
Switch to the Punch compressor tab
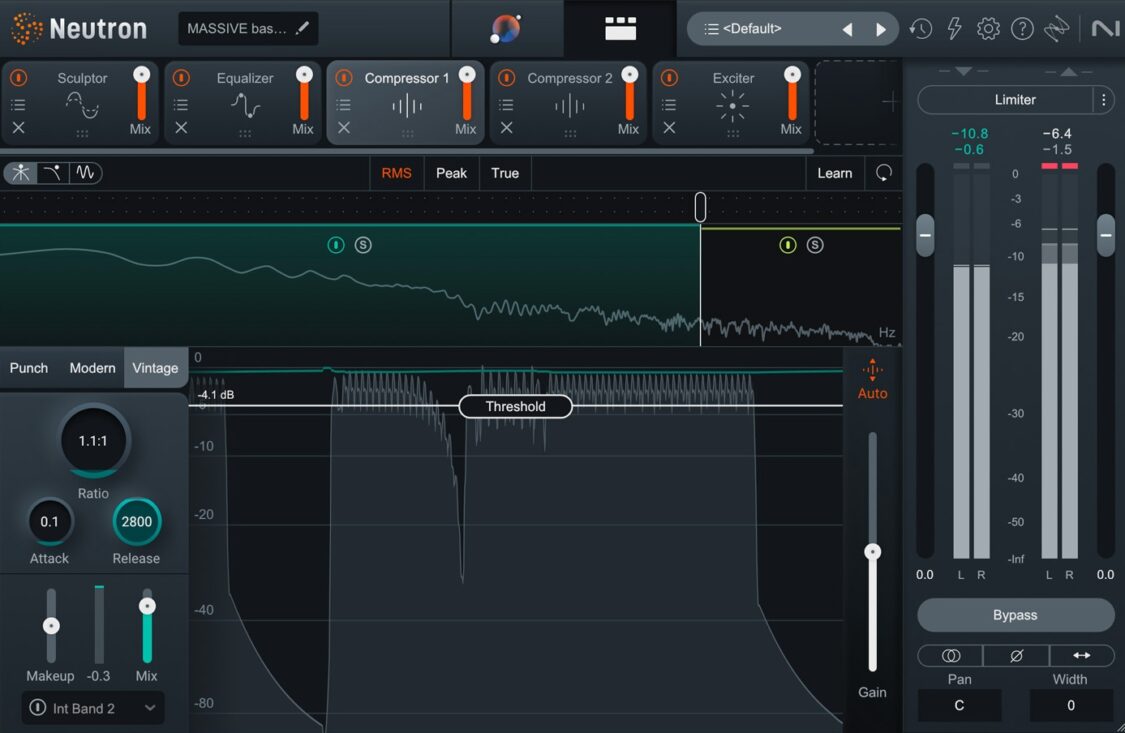coord(28,368)
